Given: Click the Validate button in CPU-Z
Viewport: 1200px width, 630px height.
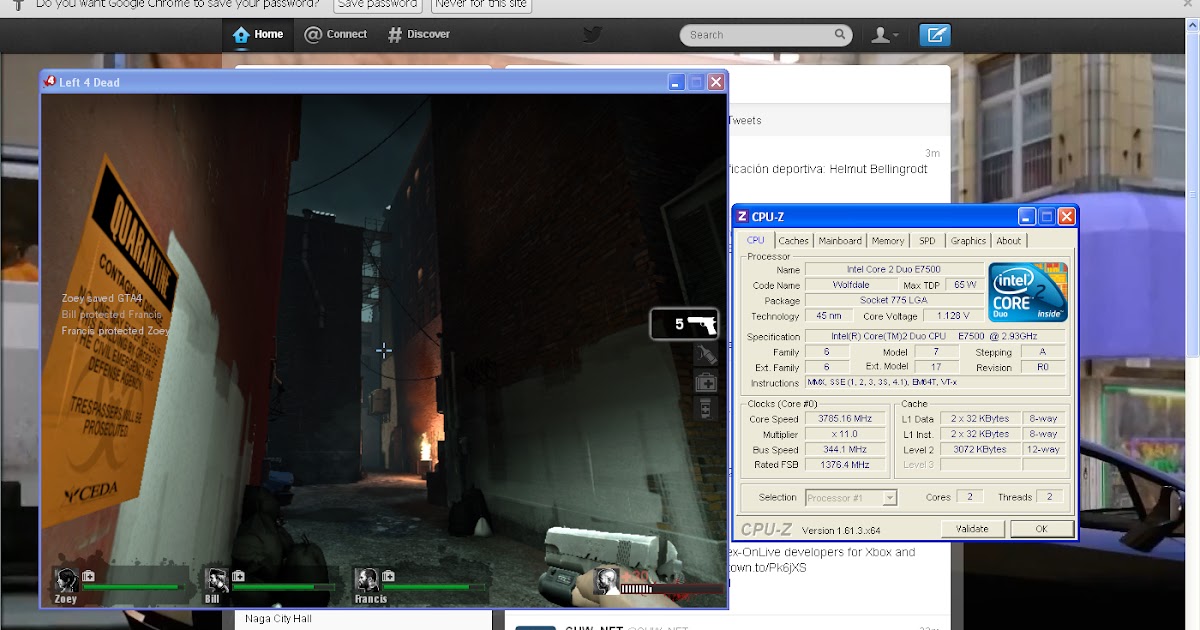Looking at the screenshot, I should 972,529.
